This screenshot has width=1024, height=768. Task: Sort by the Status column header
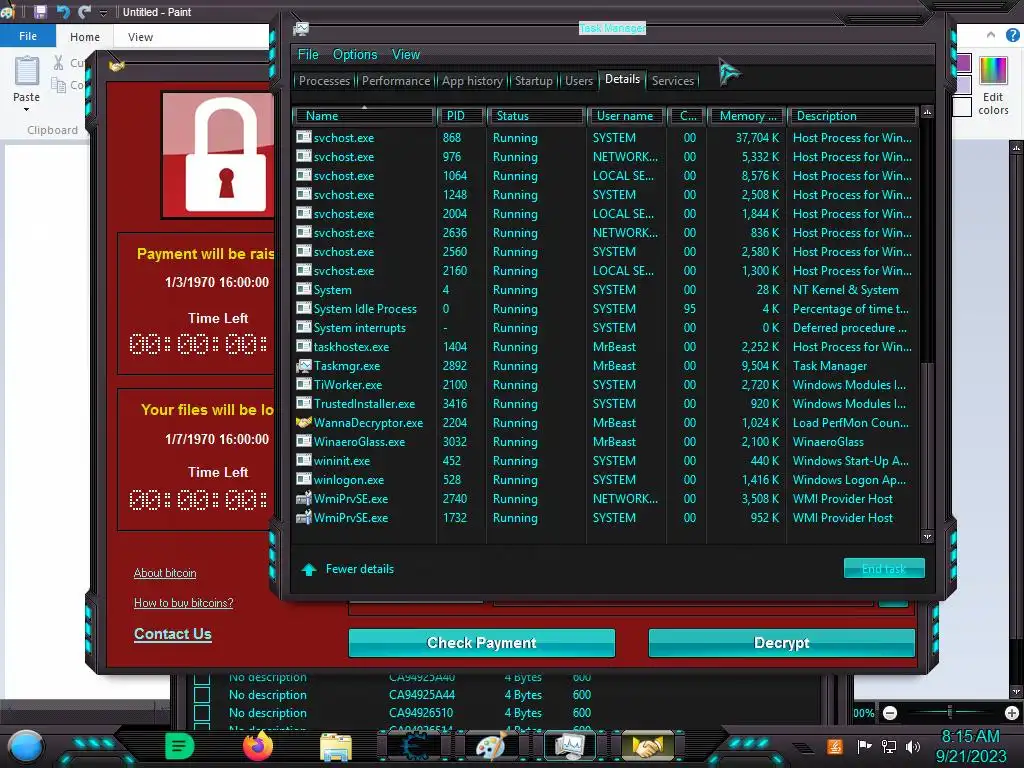536,116
